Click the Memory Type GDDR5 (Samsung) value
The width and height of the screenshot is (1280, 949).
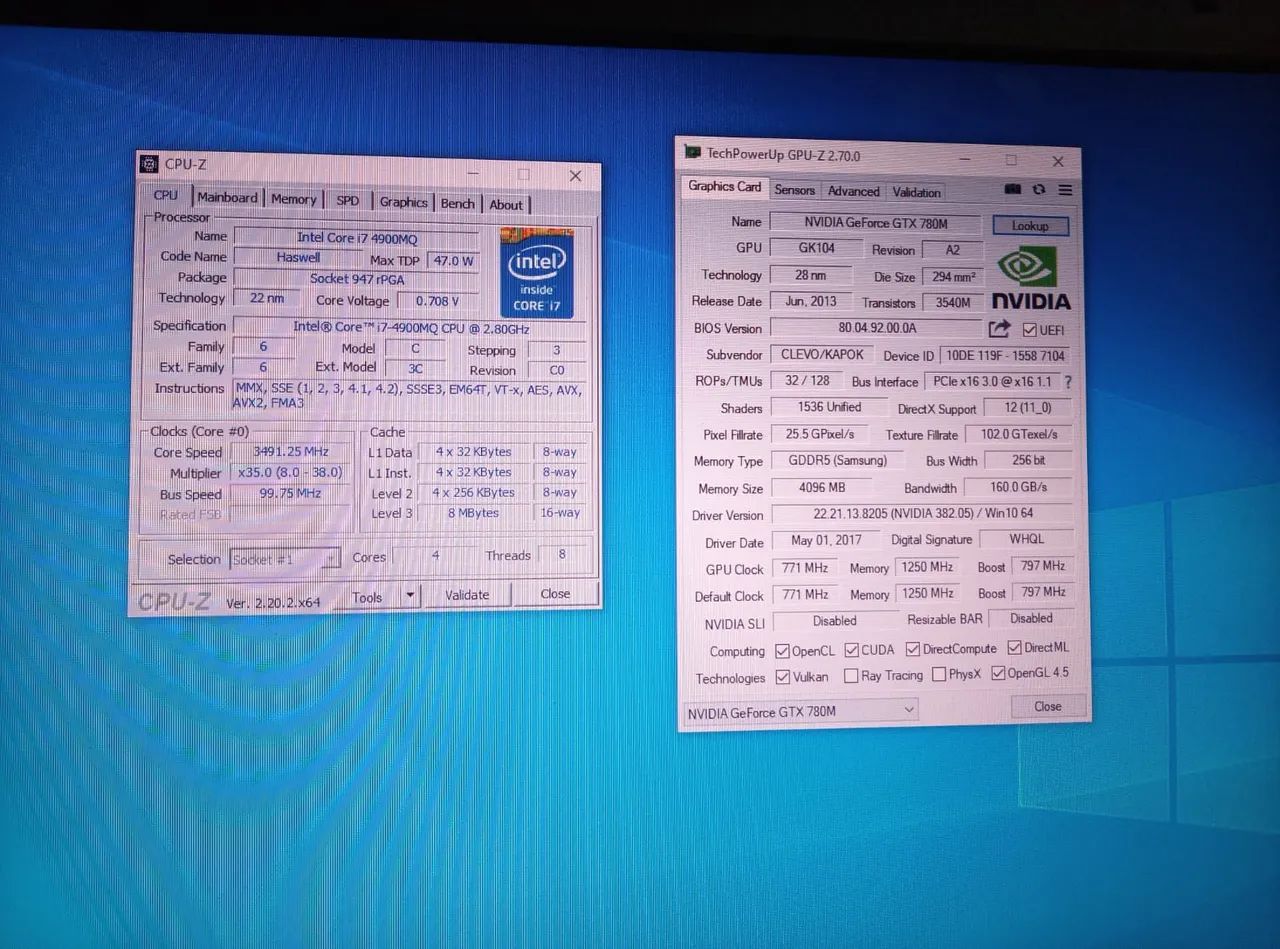tap(839, 460)
